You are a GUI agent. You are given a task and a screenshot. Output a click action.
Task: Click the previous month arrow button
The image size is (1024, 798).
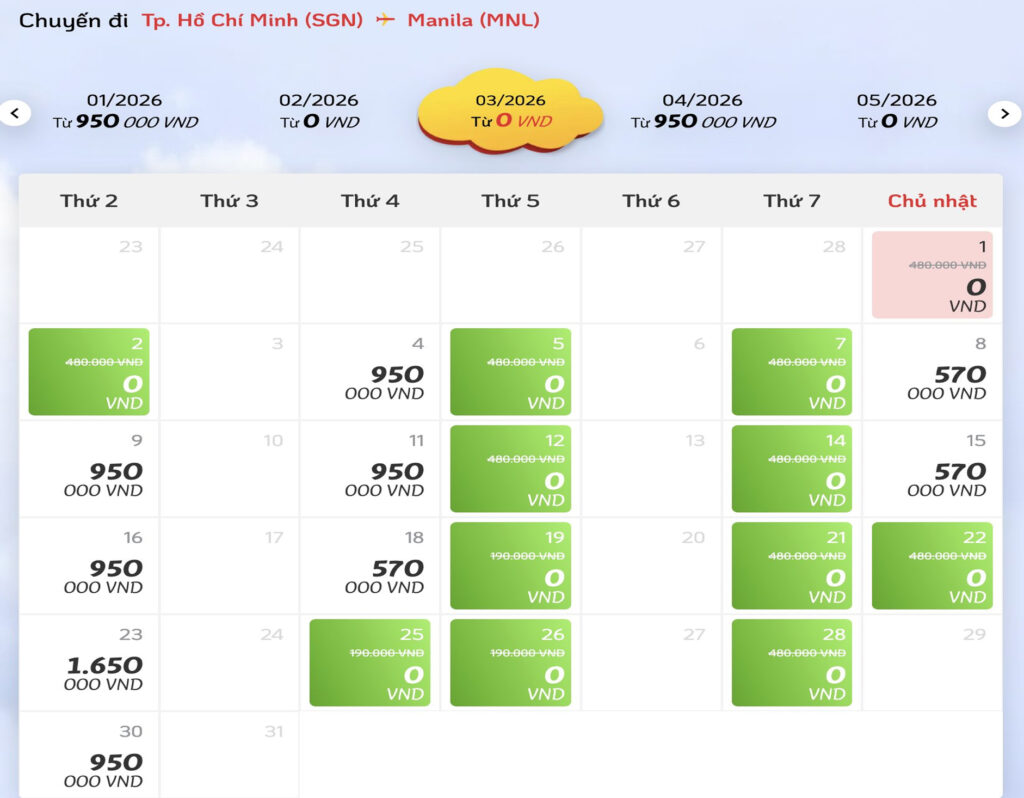(x=15, y=113)
